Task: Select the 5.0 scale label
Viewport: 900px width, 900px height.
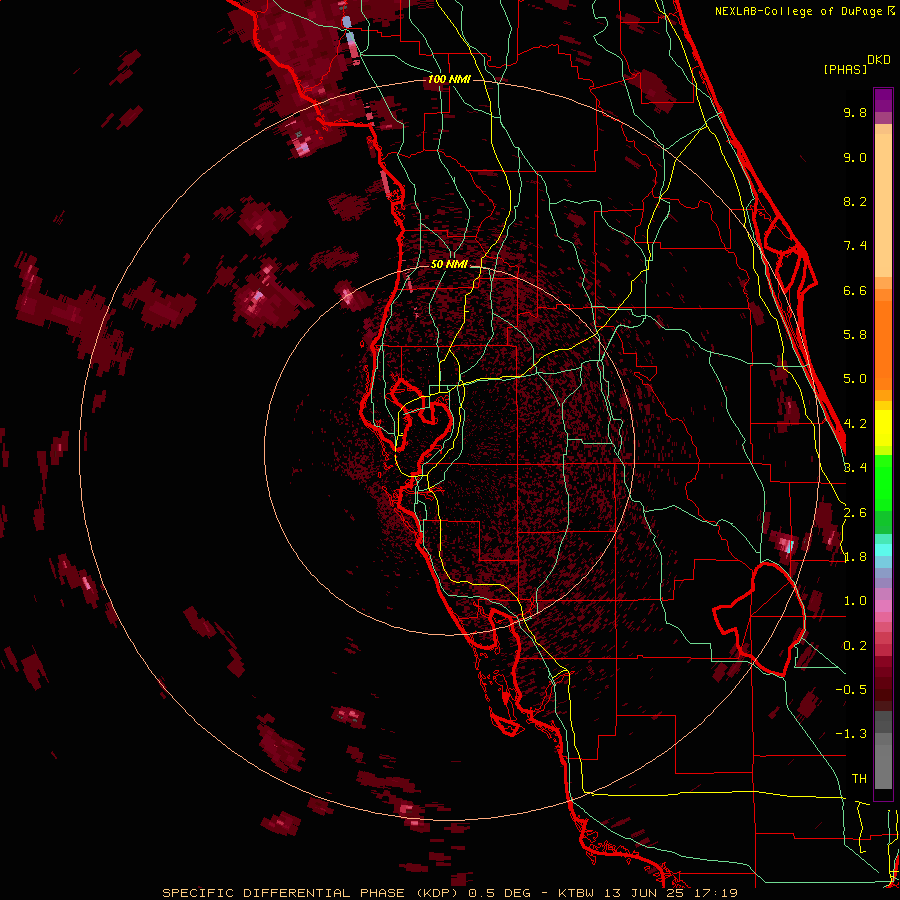Action: (855, 379)
